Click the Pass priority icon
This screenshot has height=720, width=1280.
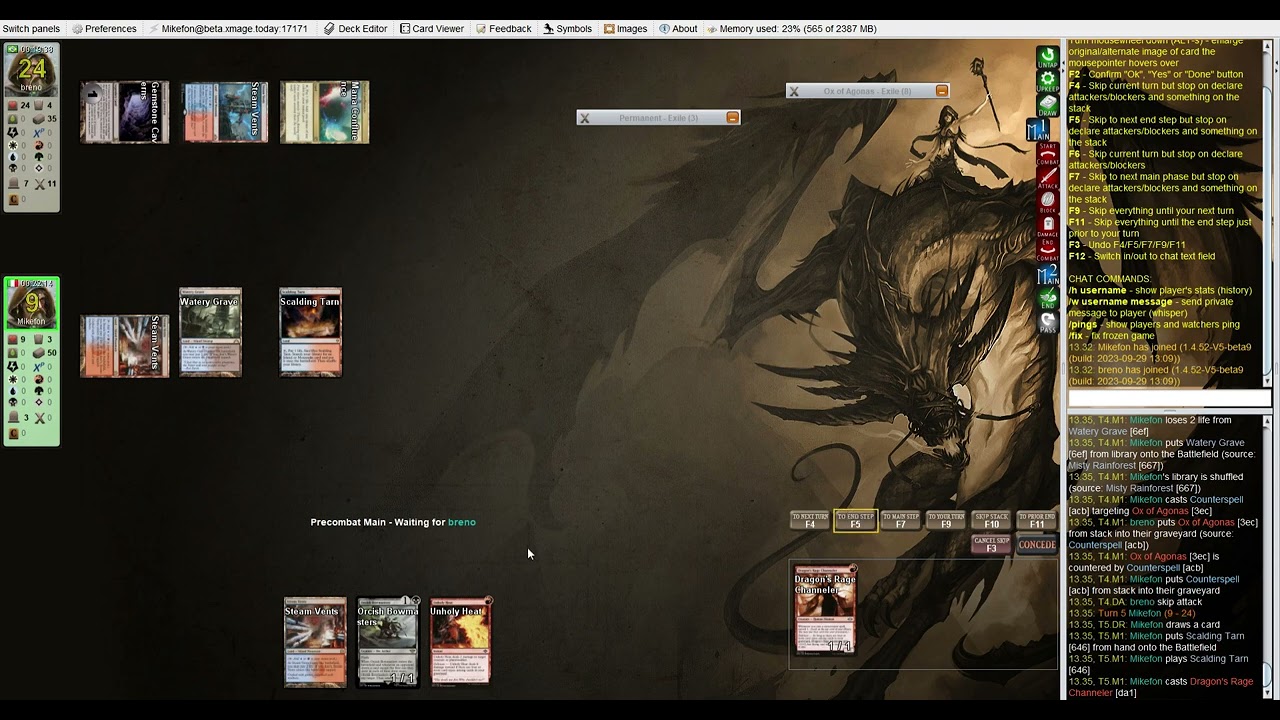pyautogui.click(x=1047, y=323)
